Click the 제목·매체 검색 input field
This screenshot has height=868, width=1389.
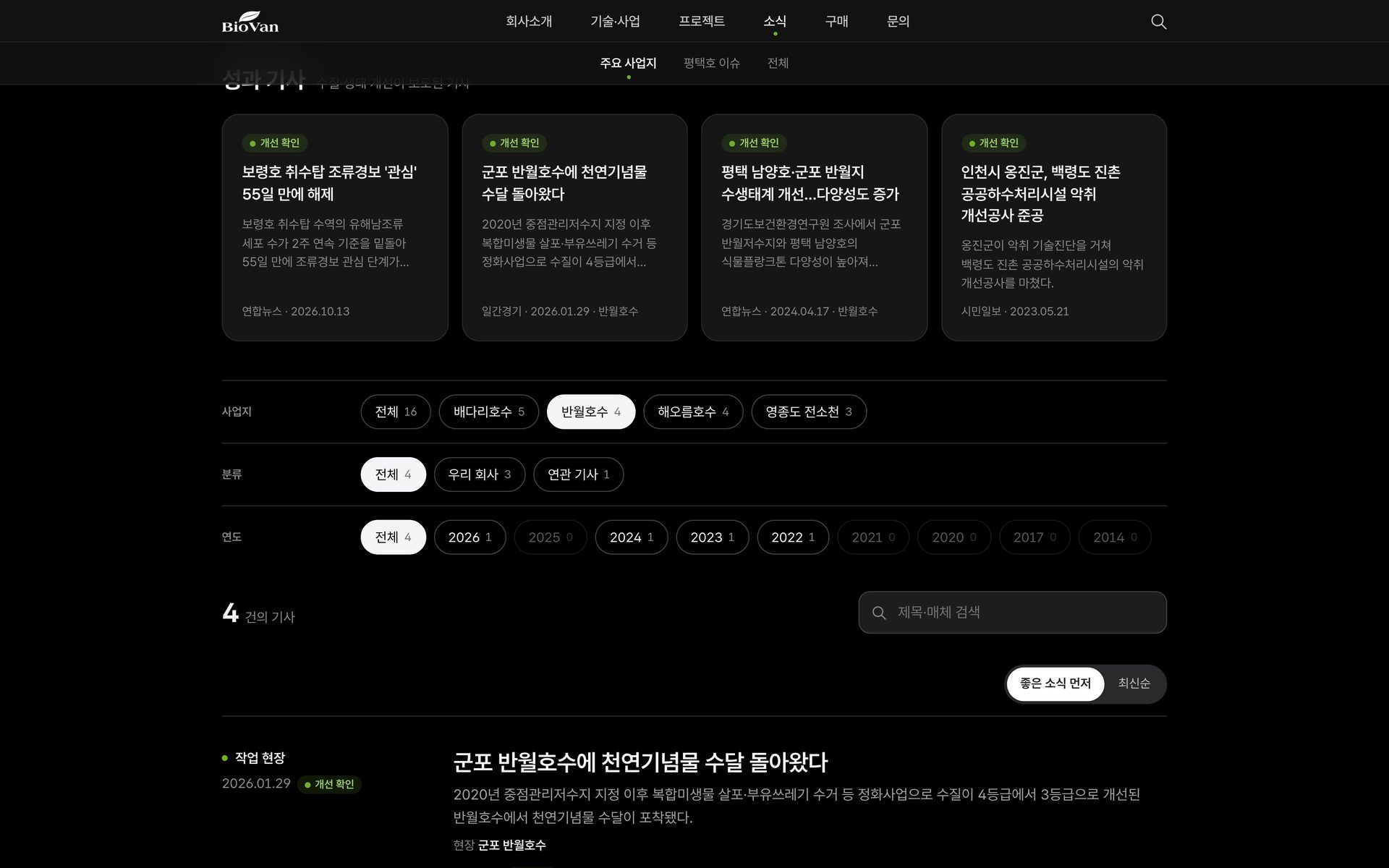point(1013,613)
